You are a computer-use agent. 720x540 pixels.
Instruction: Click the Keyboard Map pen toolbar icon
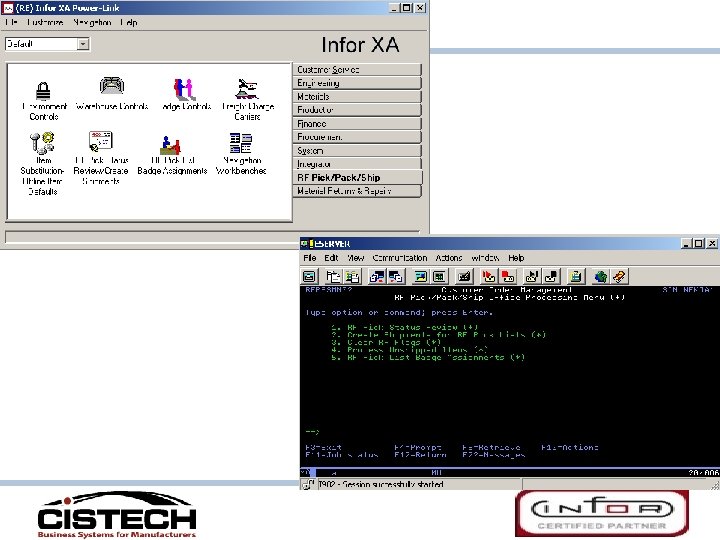pyautogui.click(x=464, y=276)
